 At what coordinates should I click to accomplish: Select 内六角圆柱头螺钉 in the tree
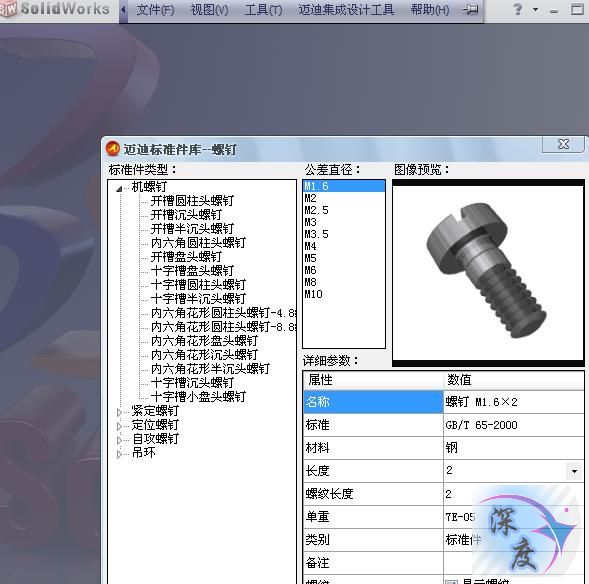[198, 243]
